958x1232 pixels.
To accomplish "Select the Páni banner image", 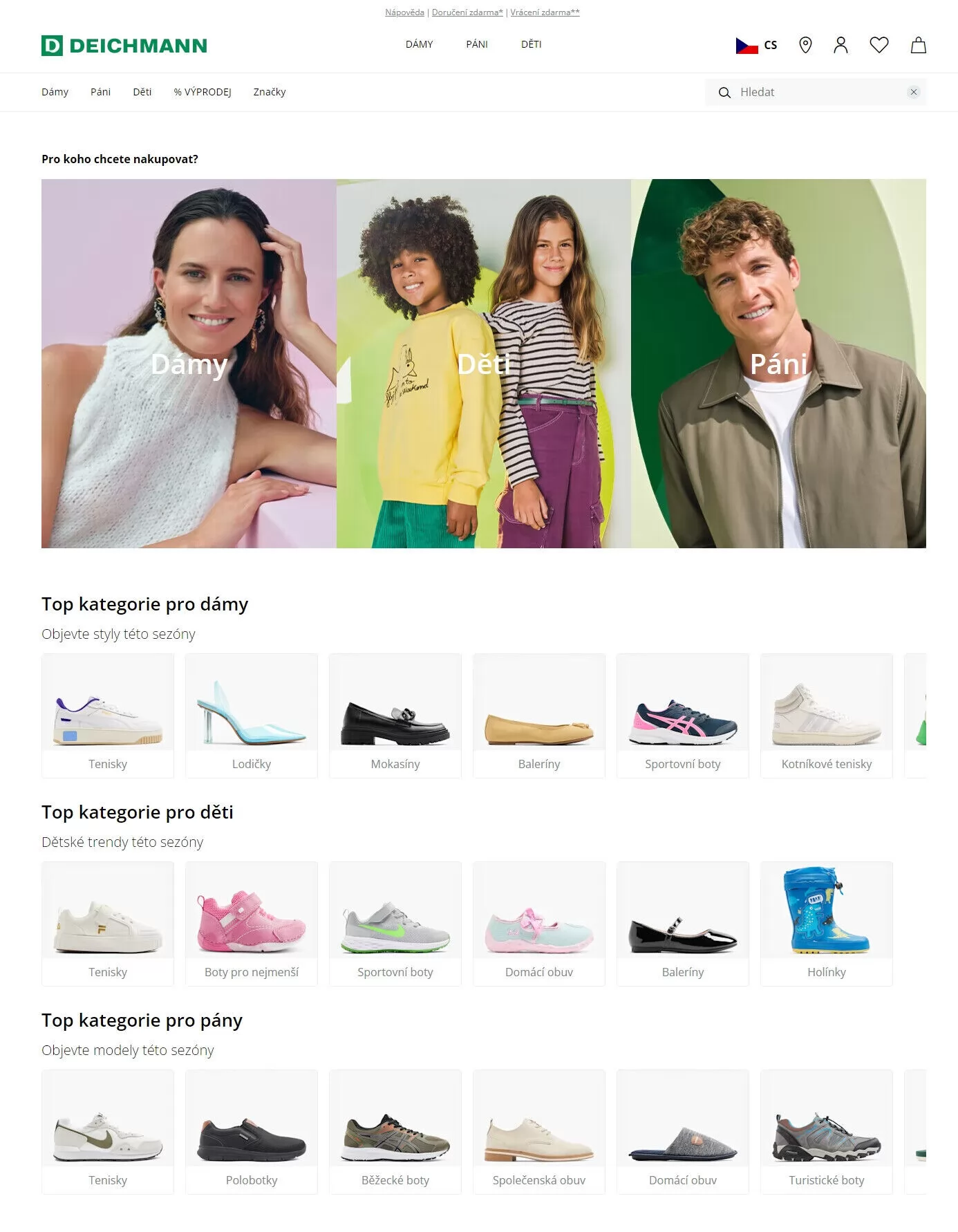I will 778,364.
